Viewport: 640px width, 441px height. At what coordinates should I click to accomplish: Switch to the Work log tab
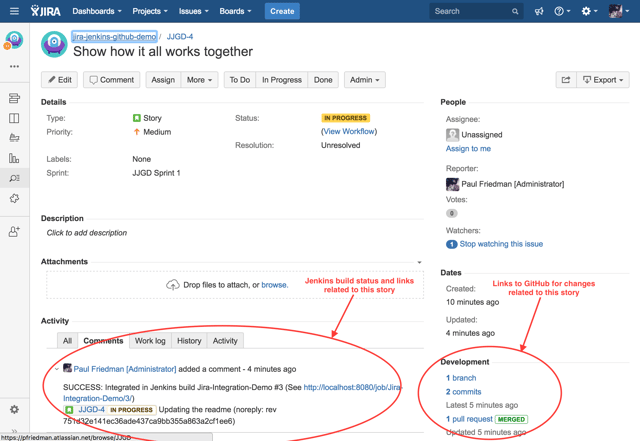click(150, 341)
